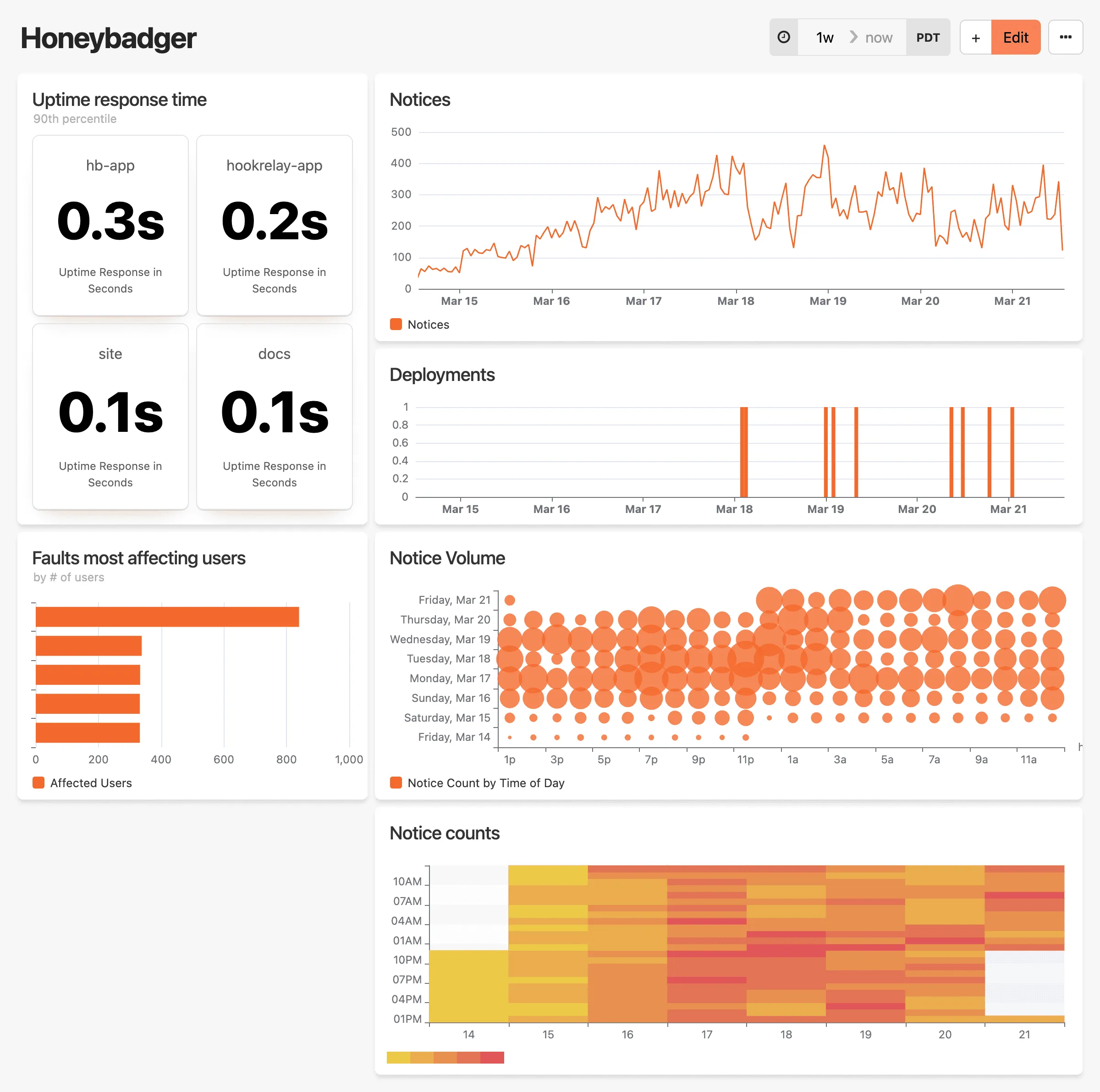Click the Notice Count by Time of Day legend marker
The image size is (1100, 1092).
[396, 782]
